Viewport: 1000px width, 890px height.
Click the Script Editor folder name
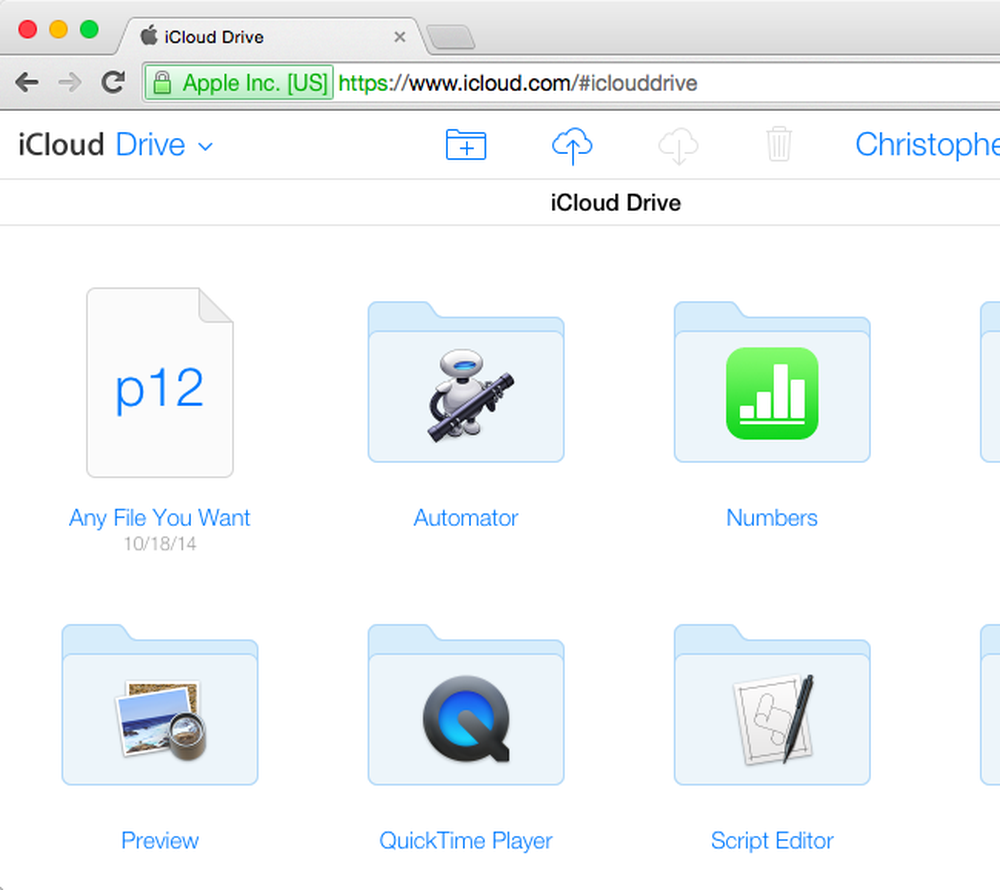click(772, 841)
